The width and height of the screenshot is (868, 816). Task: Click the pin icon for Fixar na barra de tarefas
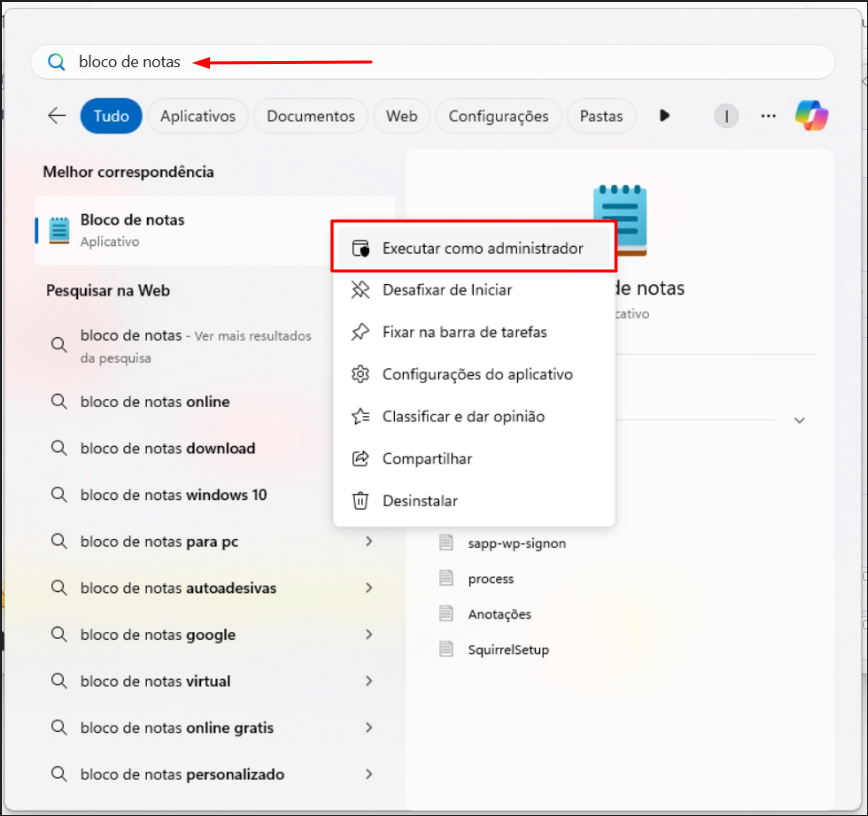[360, 332]
